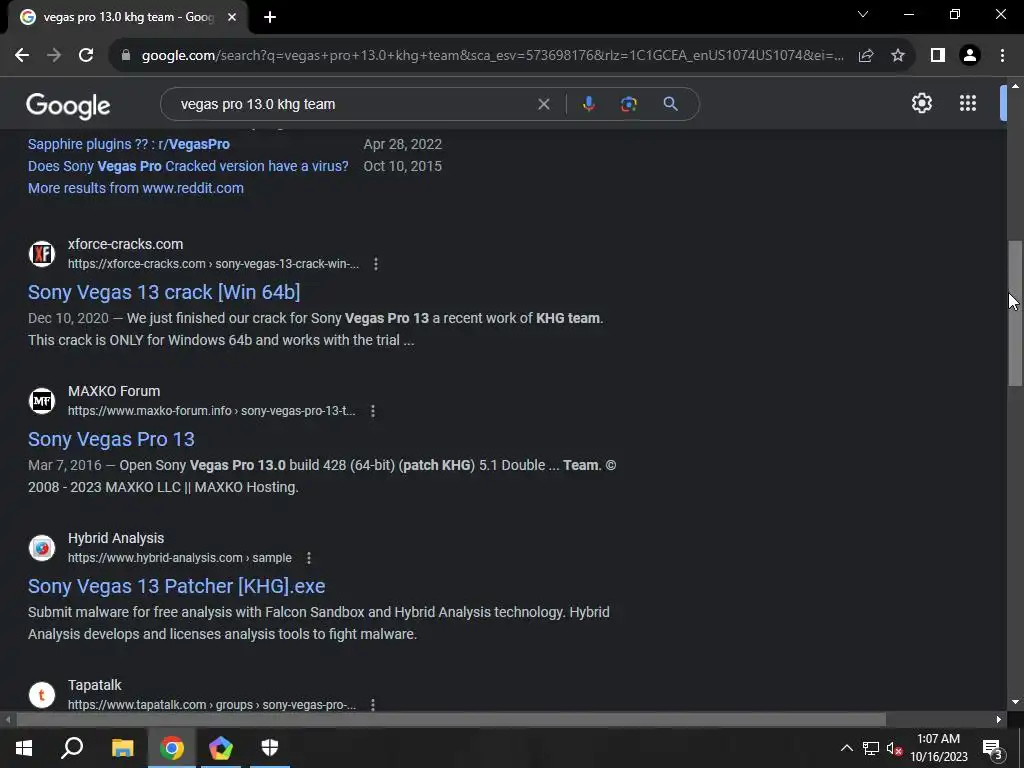Click the browser forward arrow
The width and height of the screenshot is (1024, 768).
[x=54, y=56]
